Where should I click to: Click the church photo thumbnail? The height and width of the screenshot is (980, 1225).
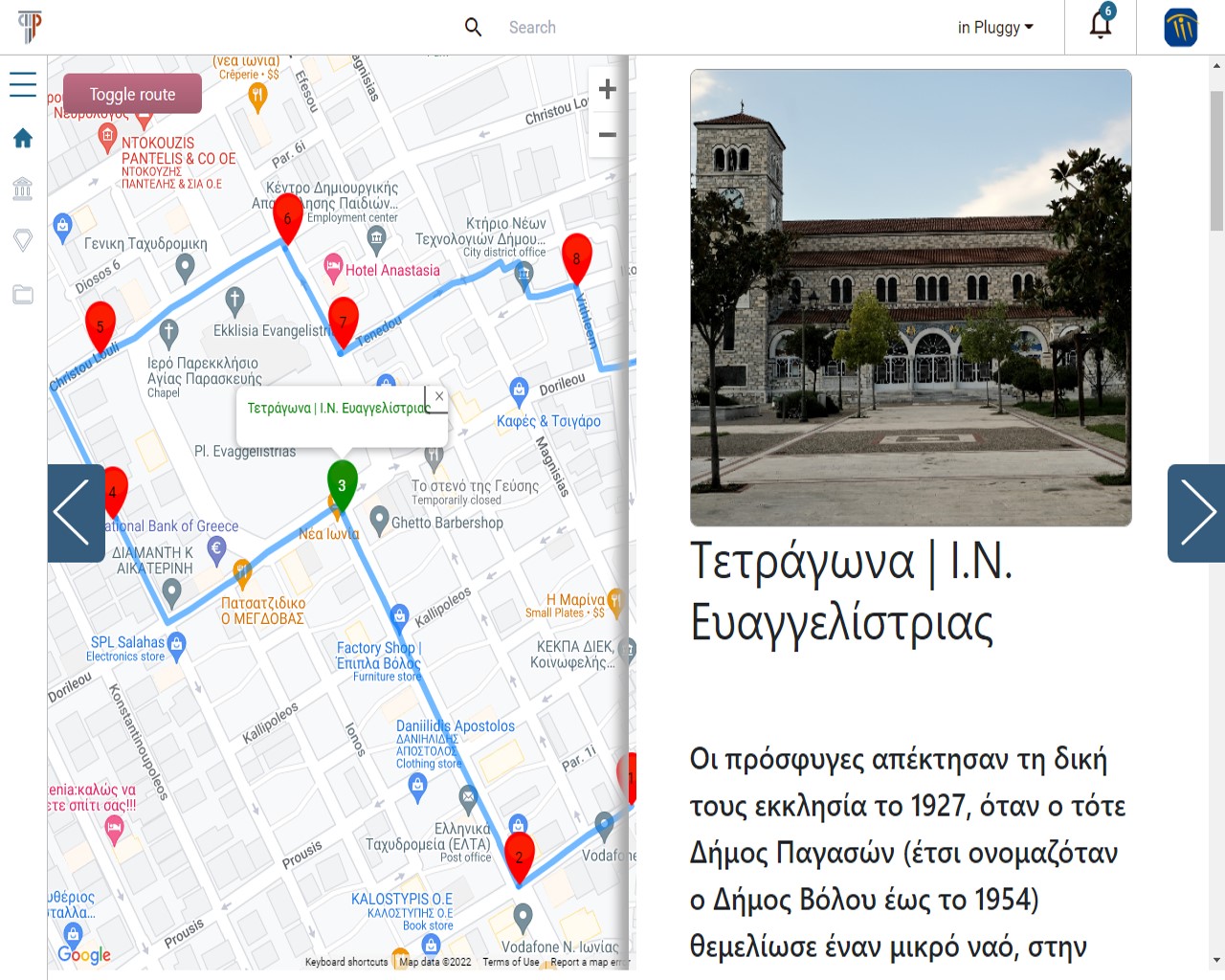click(x=910, y=298)
